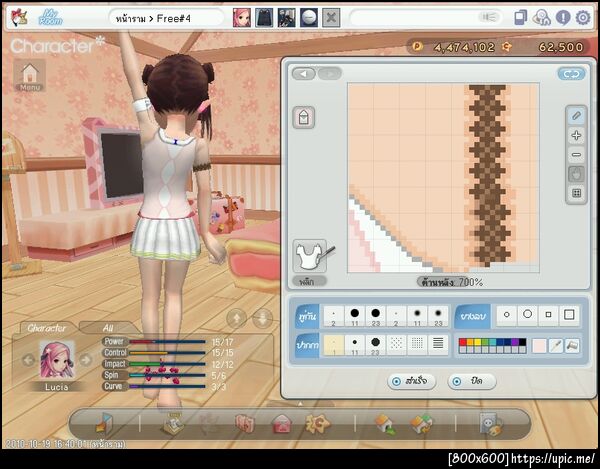The width and height of the screenshot is (600, 469).
Task: Select the small circle eraser
Action: pyautogui.click(x=507, y=315)
